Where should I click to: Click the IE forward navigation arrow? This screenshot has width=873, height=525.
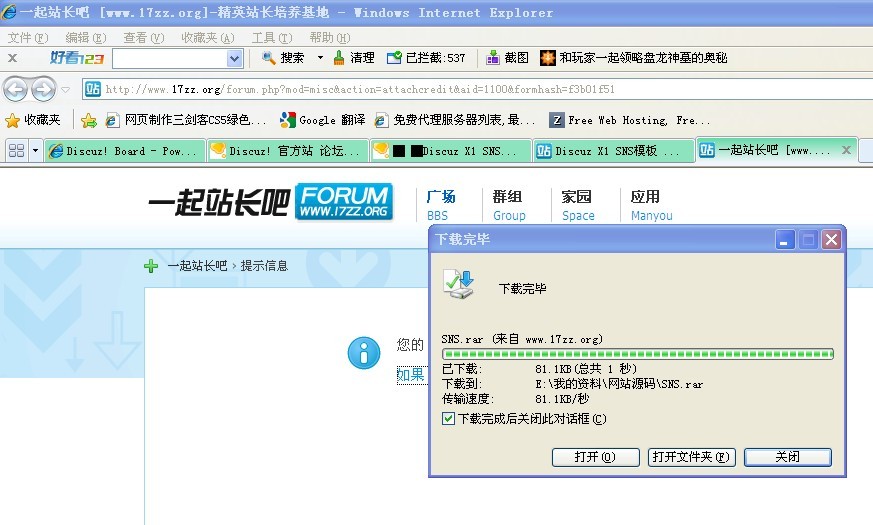(x=43, y=89)
